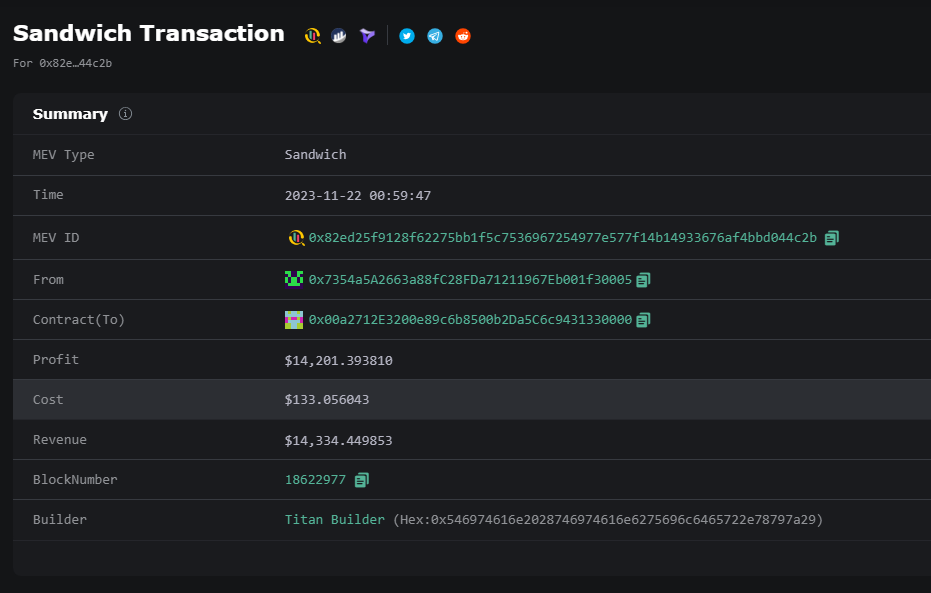Viewport: 931px width, 593px height.
Task: Click the green From address identicon
Action: 294,280
